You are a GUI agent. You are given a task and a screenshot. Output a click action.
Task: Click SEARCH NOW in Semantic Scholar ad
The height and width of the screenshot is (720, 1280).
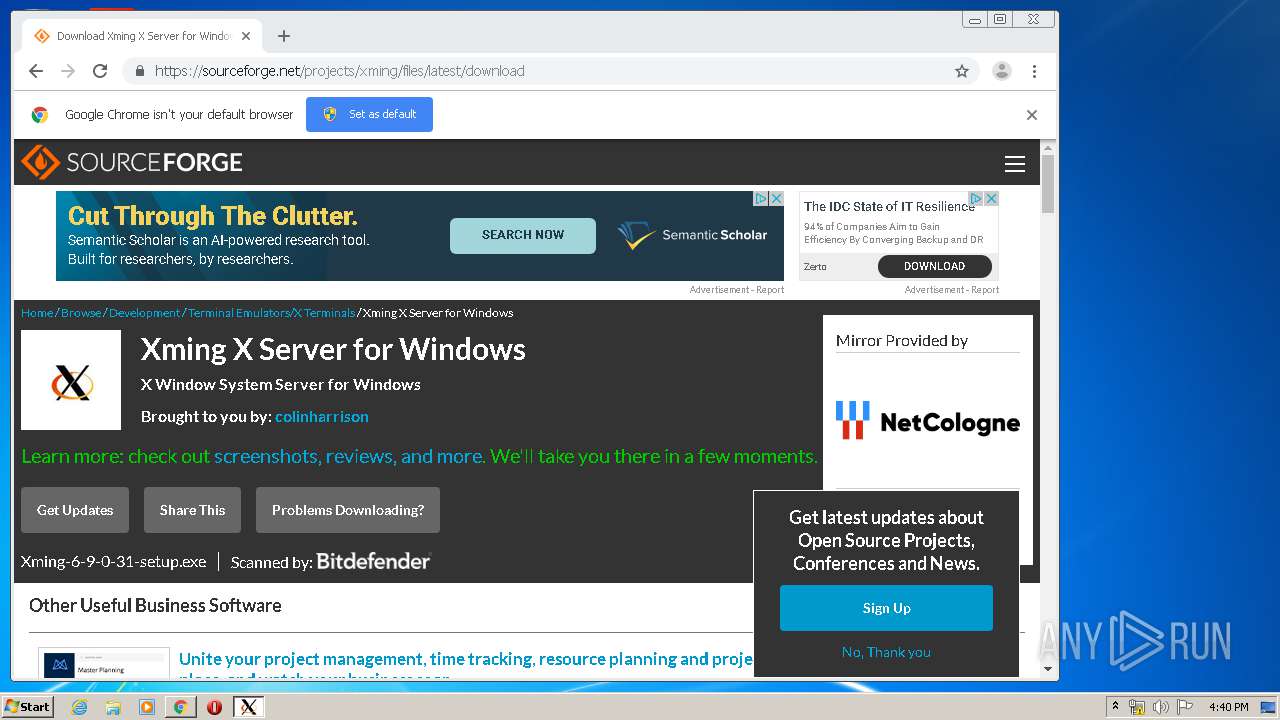(x=523, y=235)
